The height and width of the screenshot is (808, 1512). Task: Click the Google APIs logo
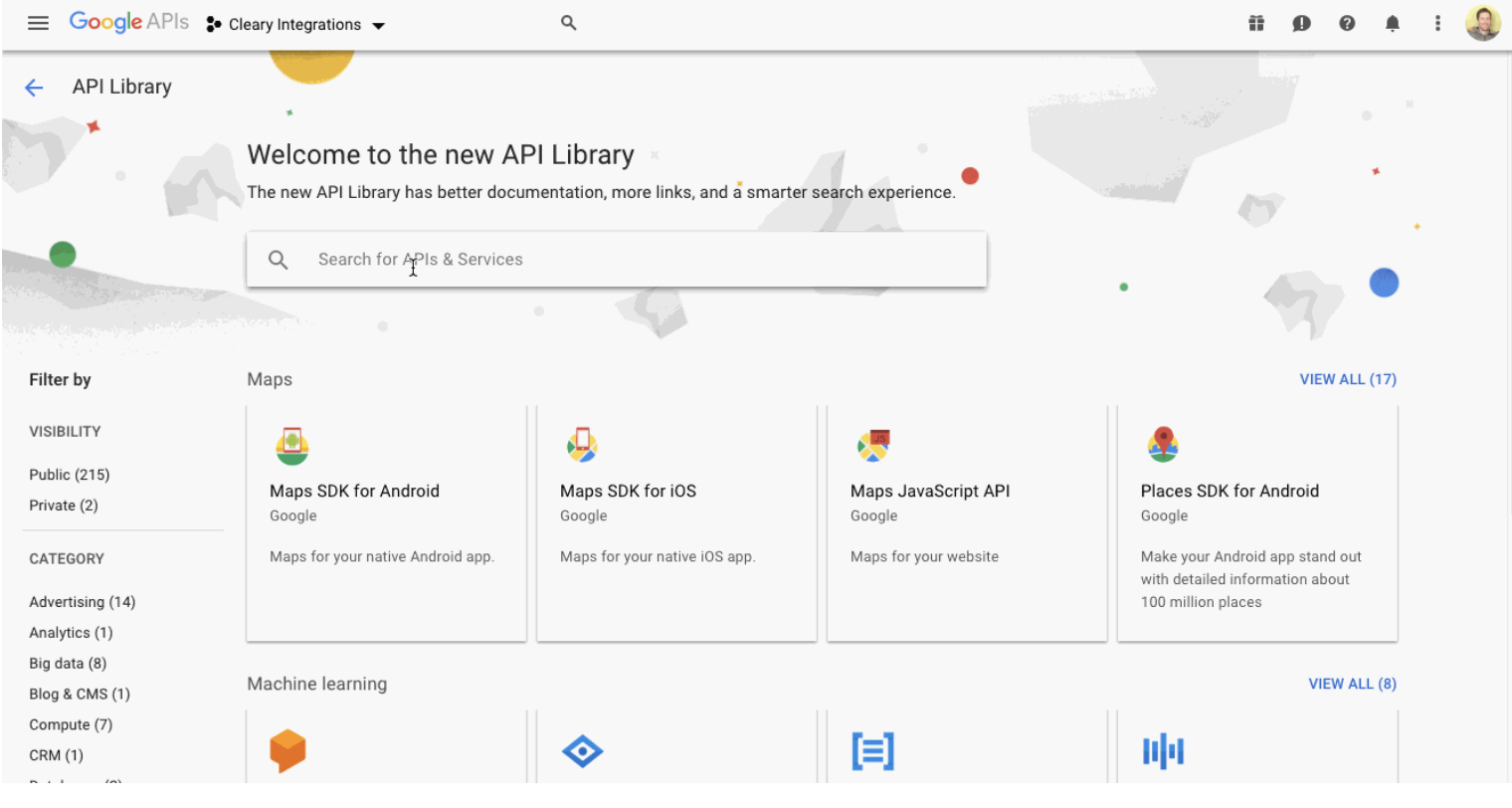(x=128, y=23)
